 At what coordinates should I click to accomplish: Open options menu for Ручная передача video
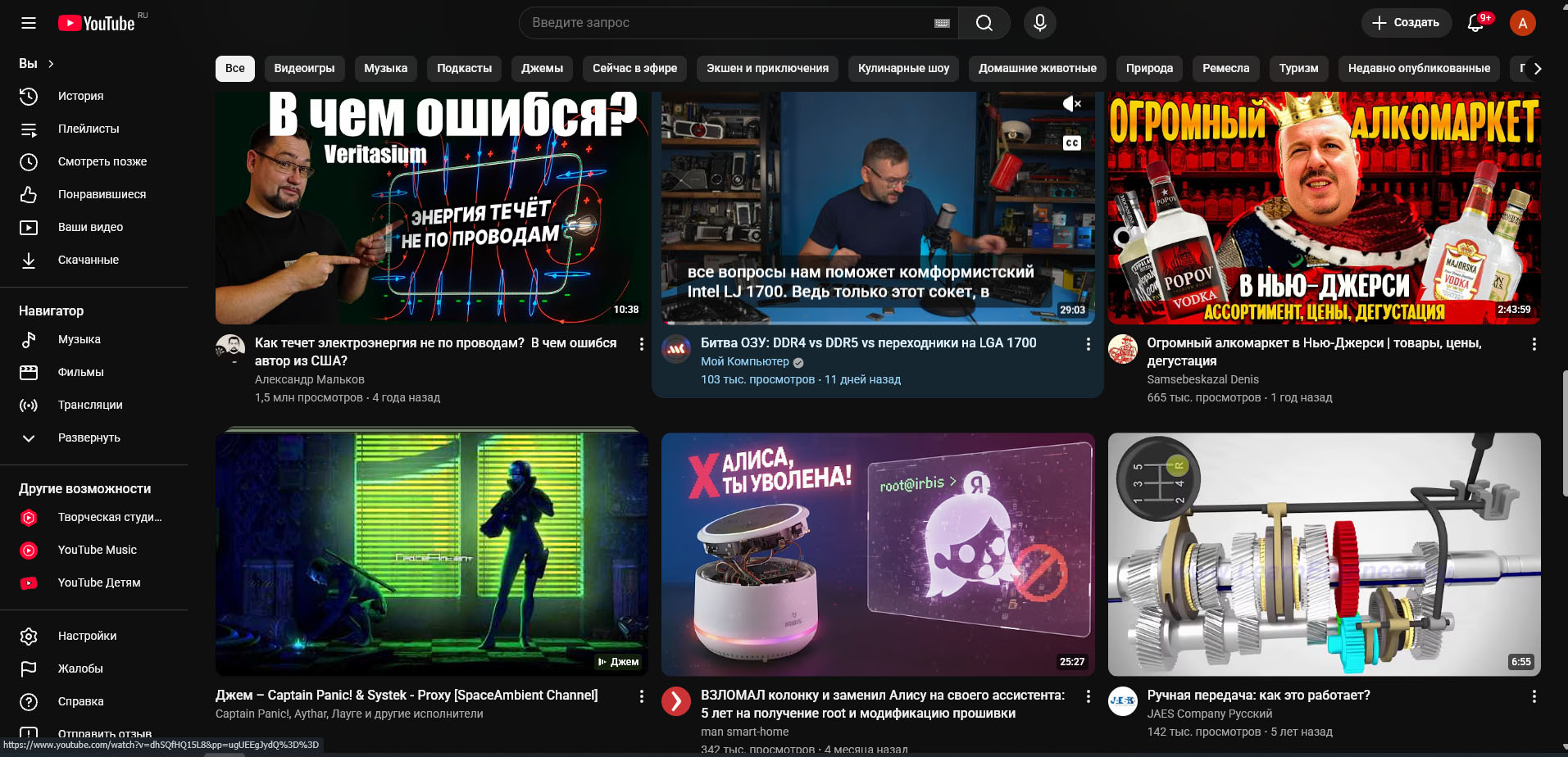click(1534, 696)
